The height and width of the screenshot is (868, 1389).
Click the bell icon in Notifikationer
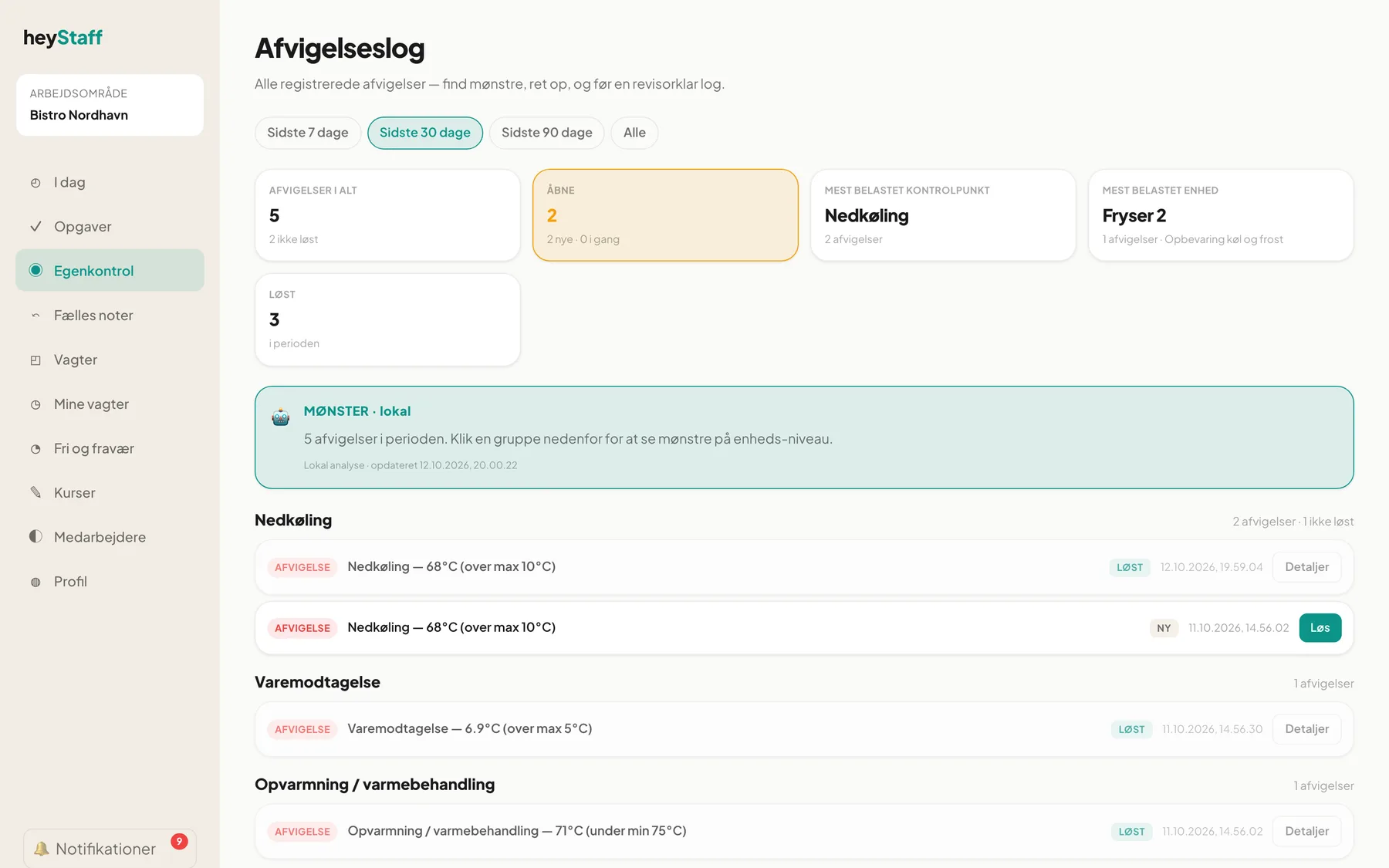(x=41, y=849)
